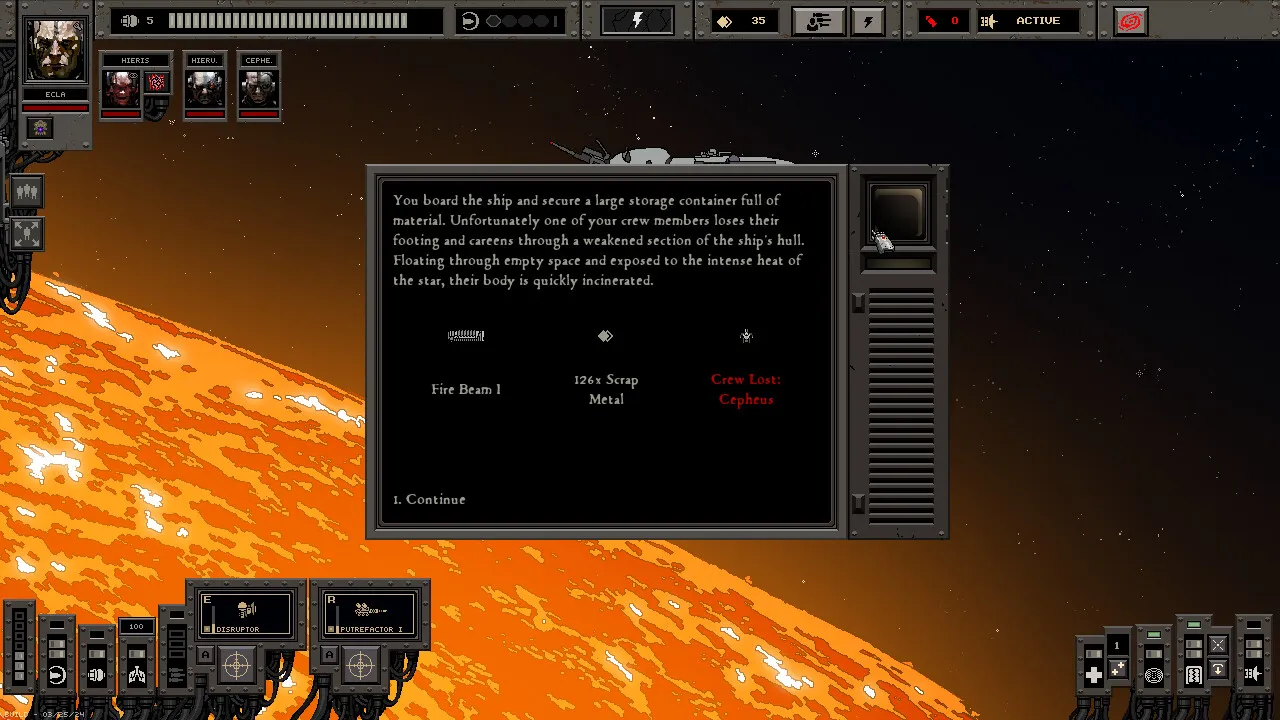Click the white cross icon in bottom-right panel
Image resolution: width=1280 pixels, height=720 pixels.
pyautogui.click(x=1094, y=674)
